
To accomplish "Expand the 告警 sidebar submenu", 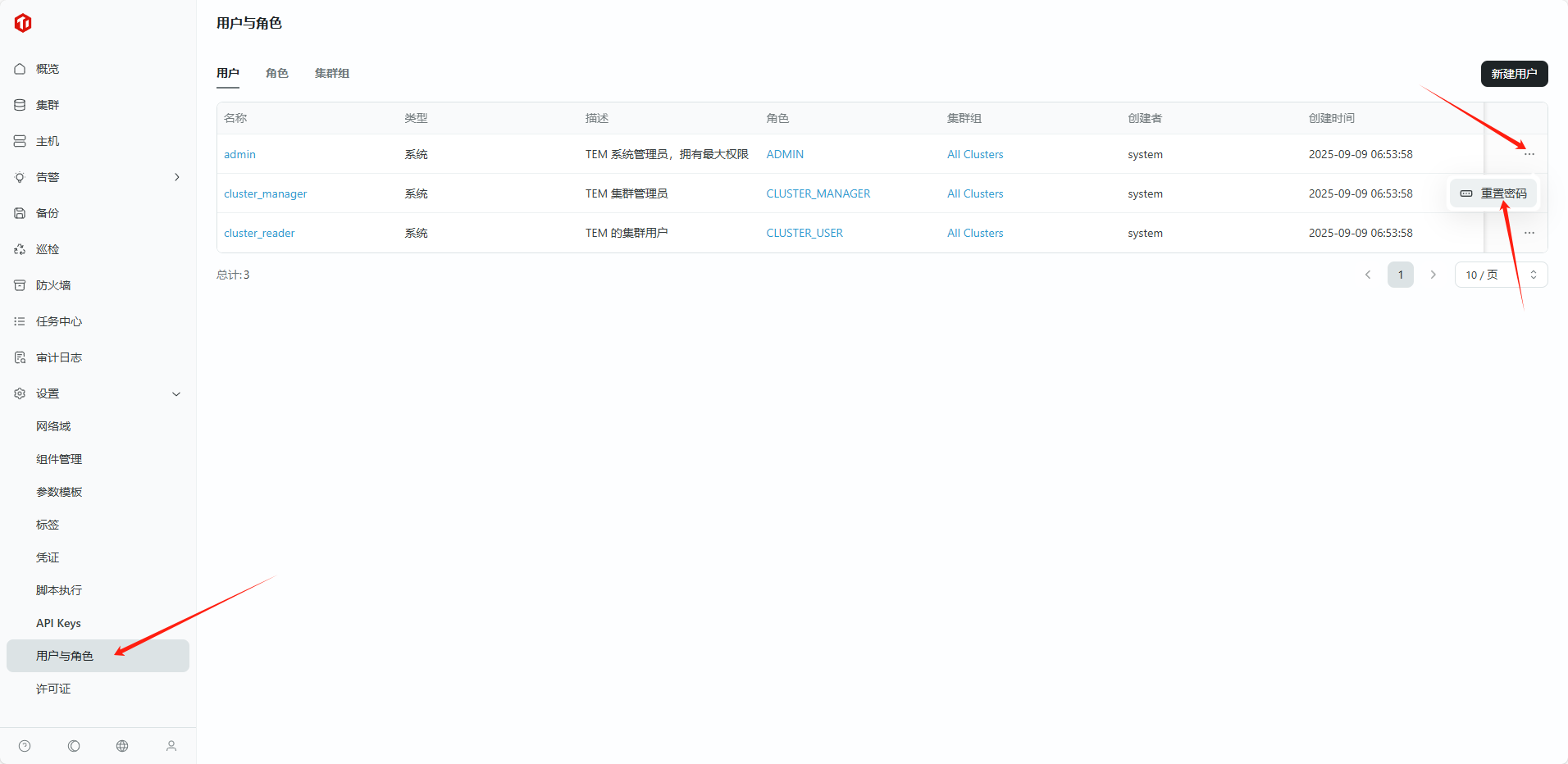I will 176,177.
